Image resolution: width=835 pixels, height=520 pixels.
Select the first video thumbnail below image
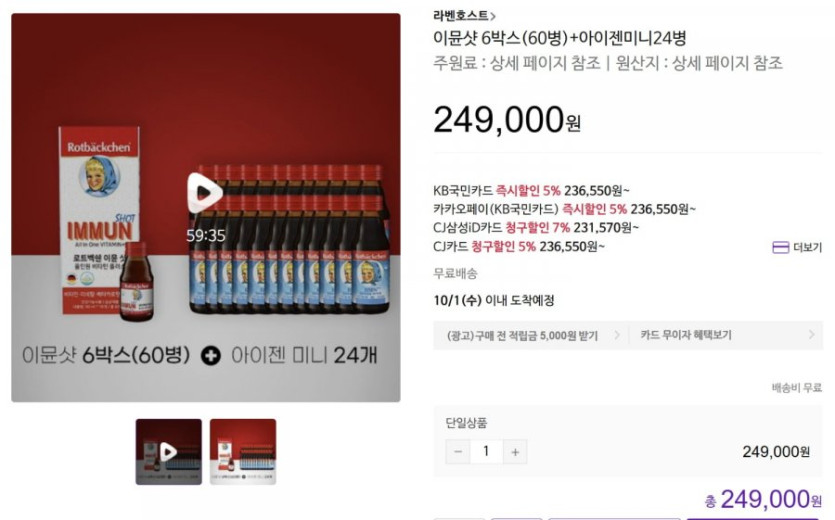point(169,452)
